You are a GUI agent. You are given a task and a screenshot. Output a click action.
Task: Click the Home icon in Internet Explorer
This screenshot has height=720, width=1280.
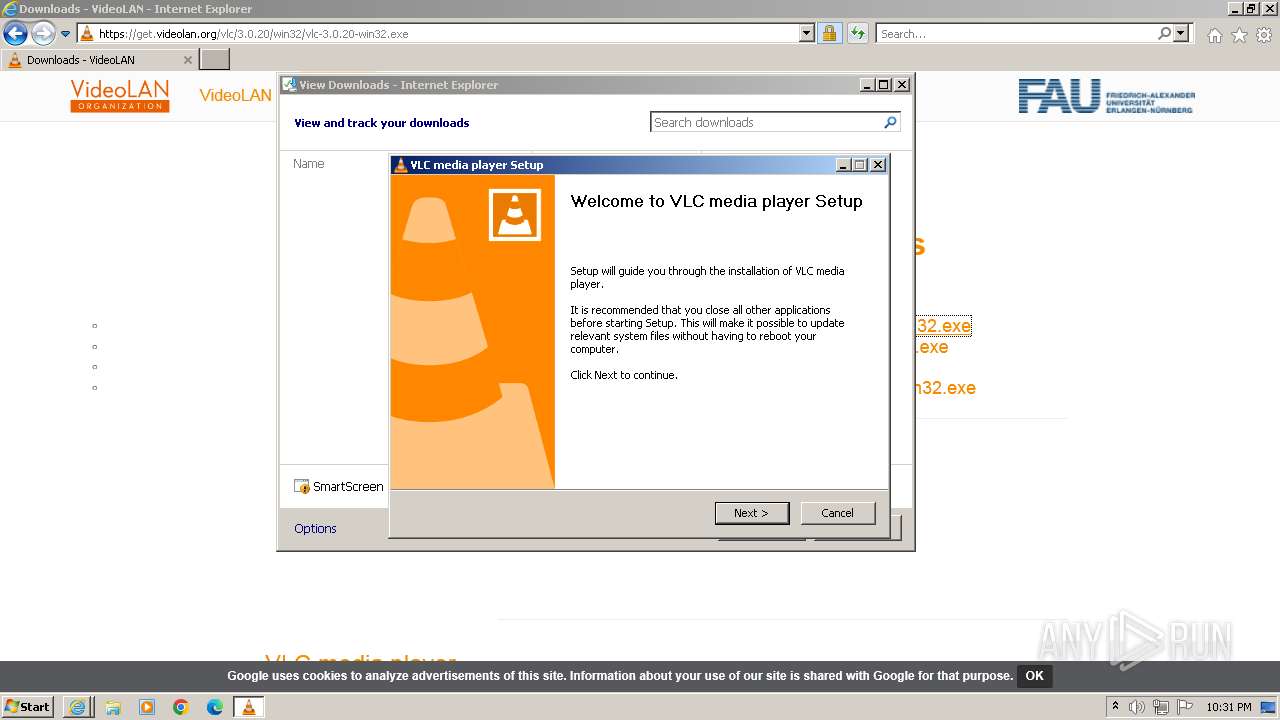point(1214,35)
